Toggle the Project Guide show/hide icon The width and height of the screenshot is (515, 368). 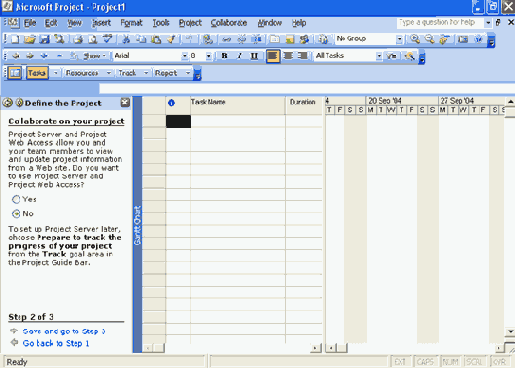pyautogui.click(x=14, y=73)
